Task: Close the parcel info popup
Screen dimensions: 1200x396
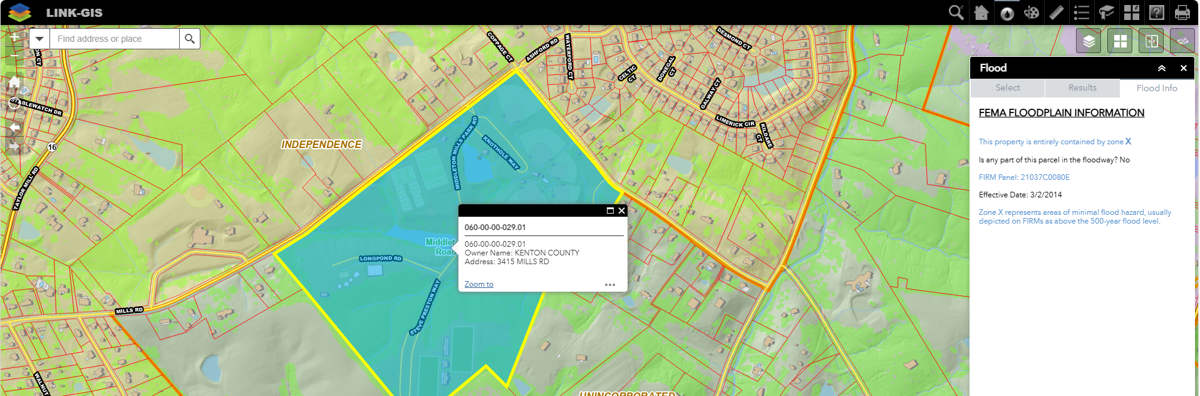Action: (x=621, y=211)
